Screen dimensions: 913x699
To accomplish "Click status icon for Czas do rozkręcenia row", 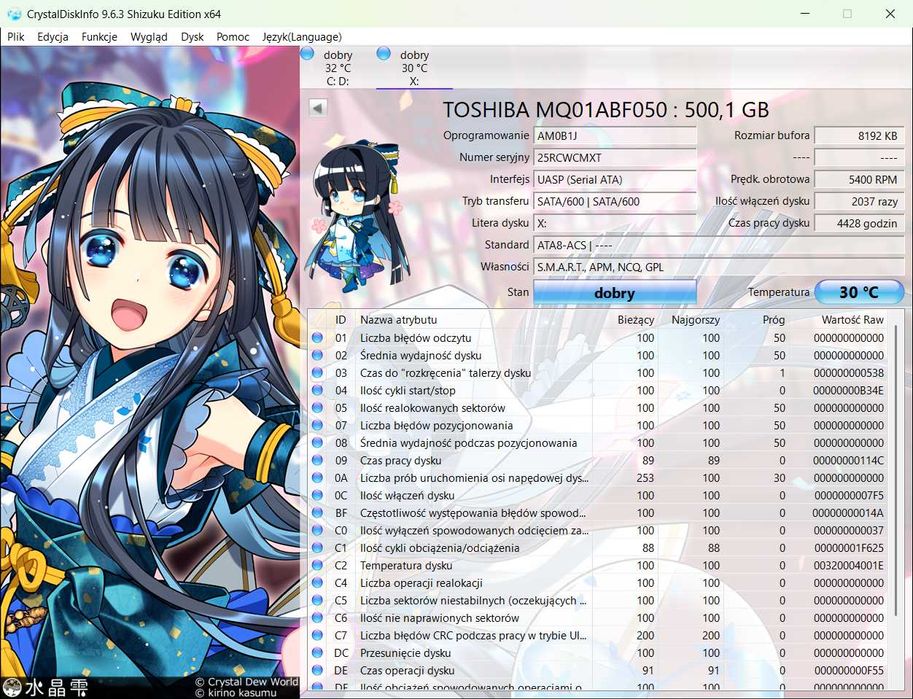I will (x=317, y=372).
